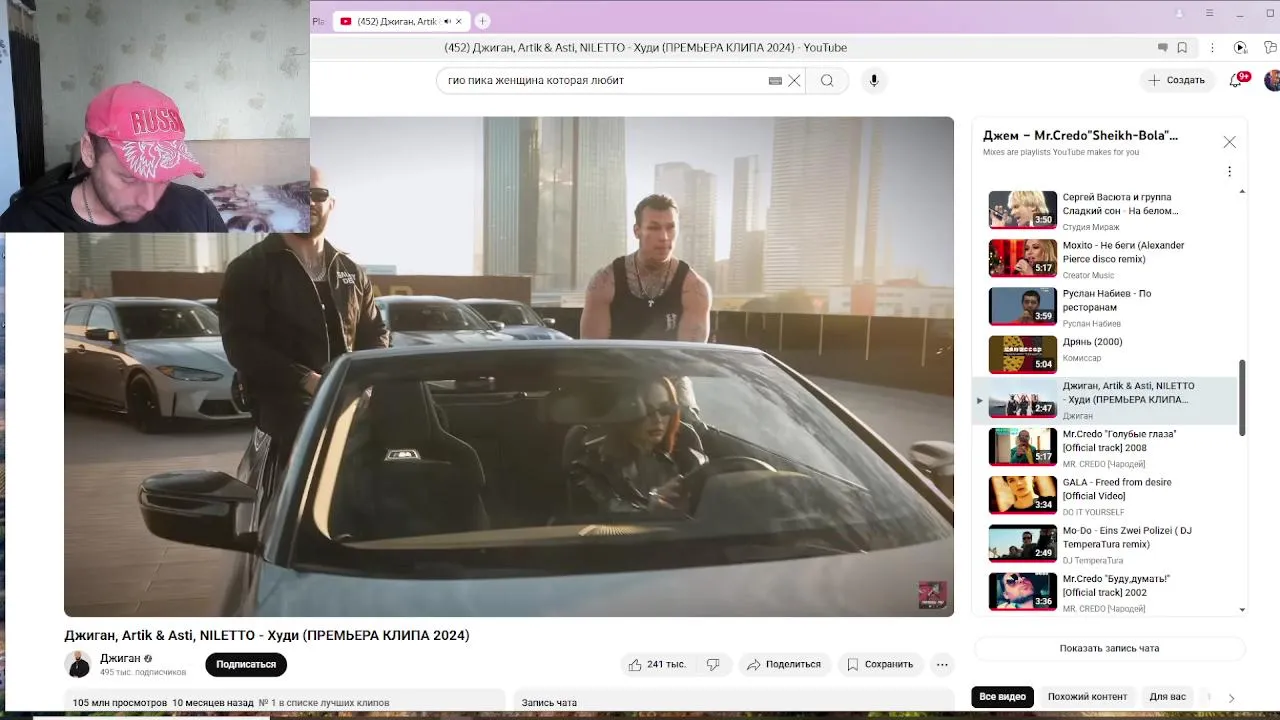Select the Все видео filter chip
This screenshot has width=1280, height=720.
tap(1002, 696)
